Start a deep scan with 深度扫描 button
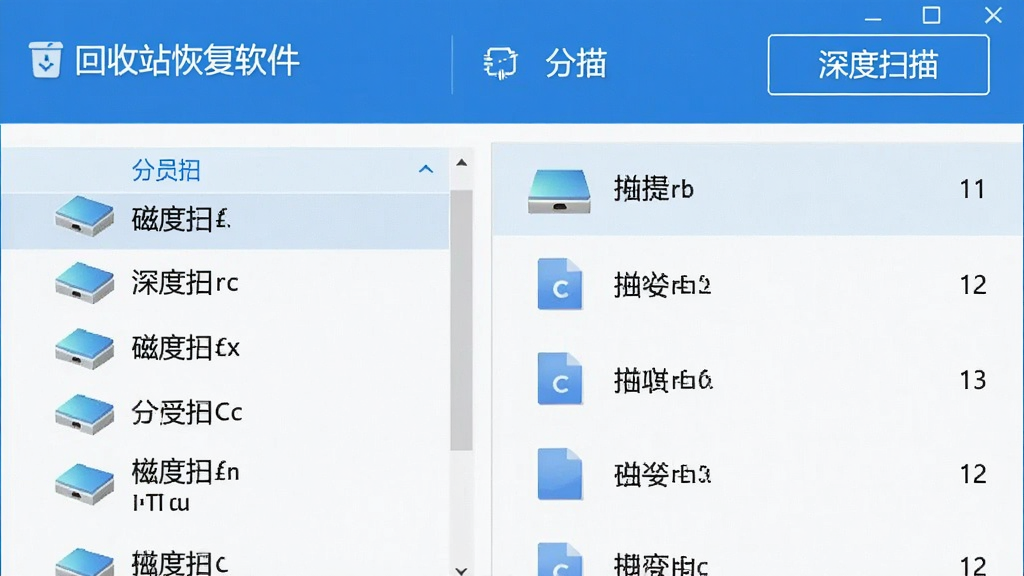 878,65
